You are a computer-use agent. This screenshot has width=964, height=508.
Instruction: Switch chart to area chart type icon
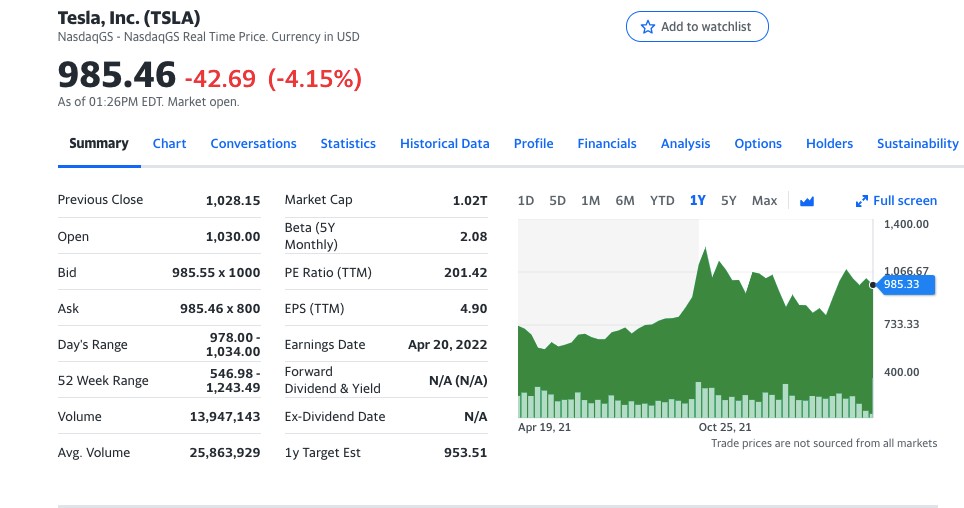click(807, 201)
